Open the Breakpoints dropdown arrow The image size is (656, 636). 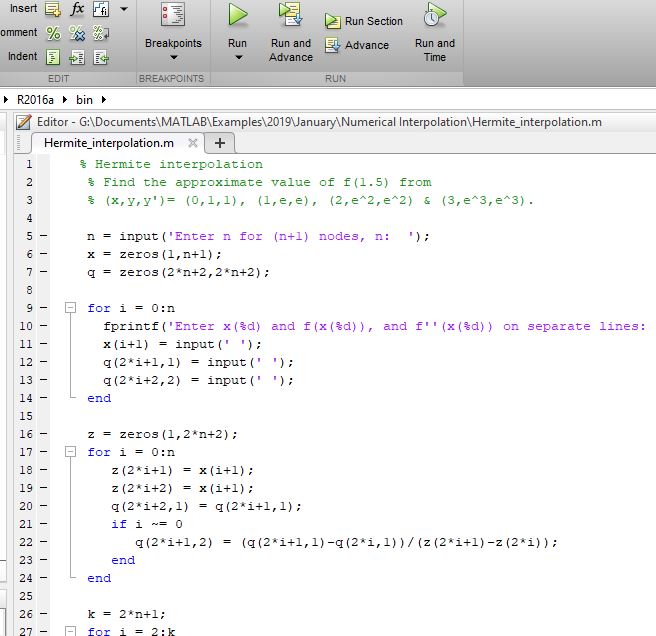coord(174,57)
